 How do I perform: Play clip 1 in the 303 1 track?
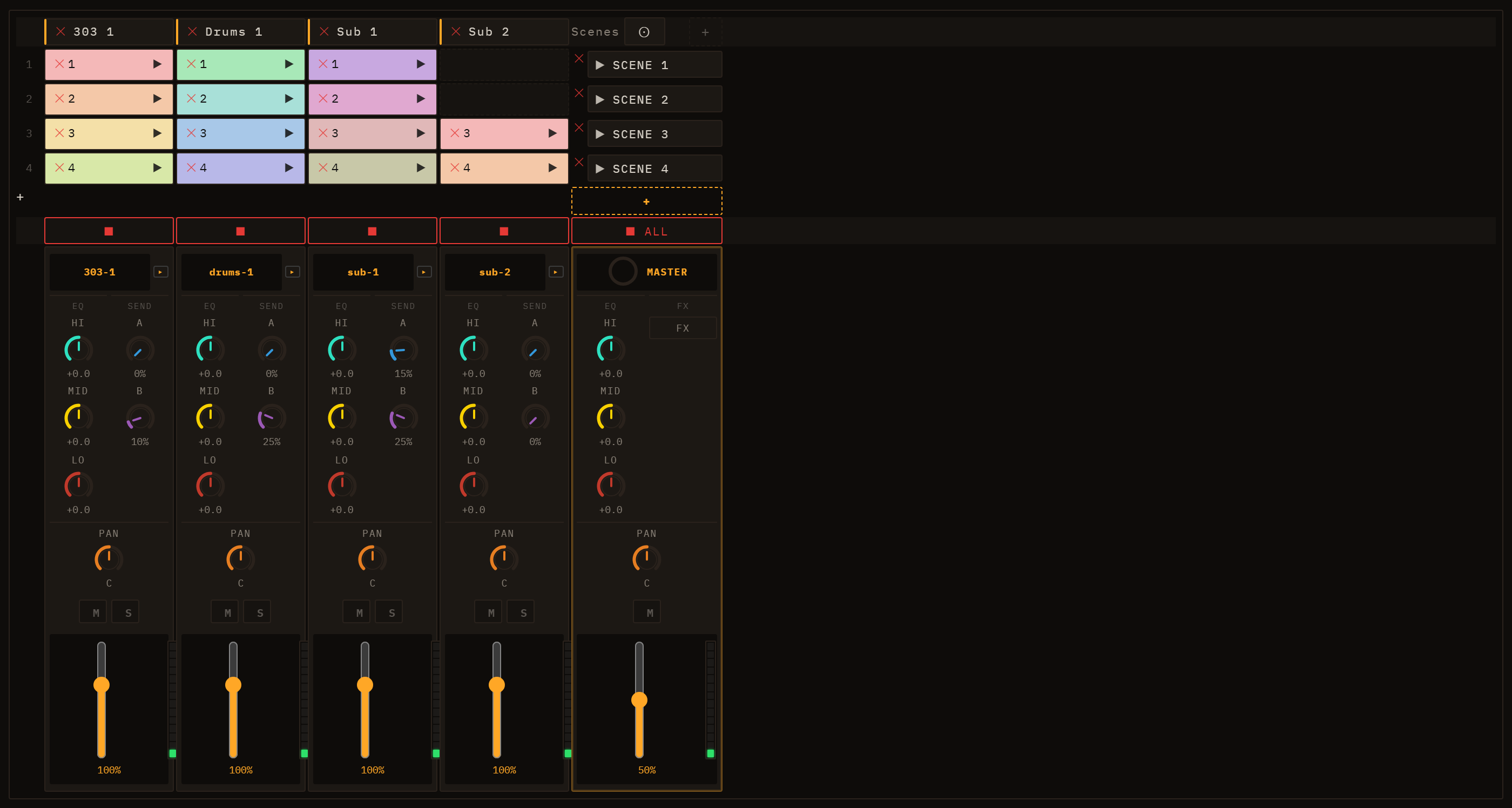[x=157, y=64]
